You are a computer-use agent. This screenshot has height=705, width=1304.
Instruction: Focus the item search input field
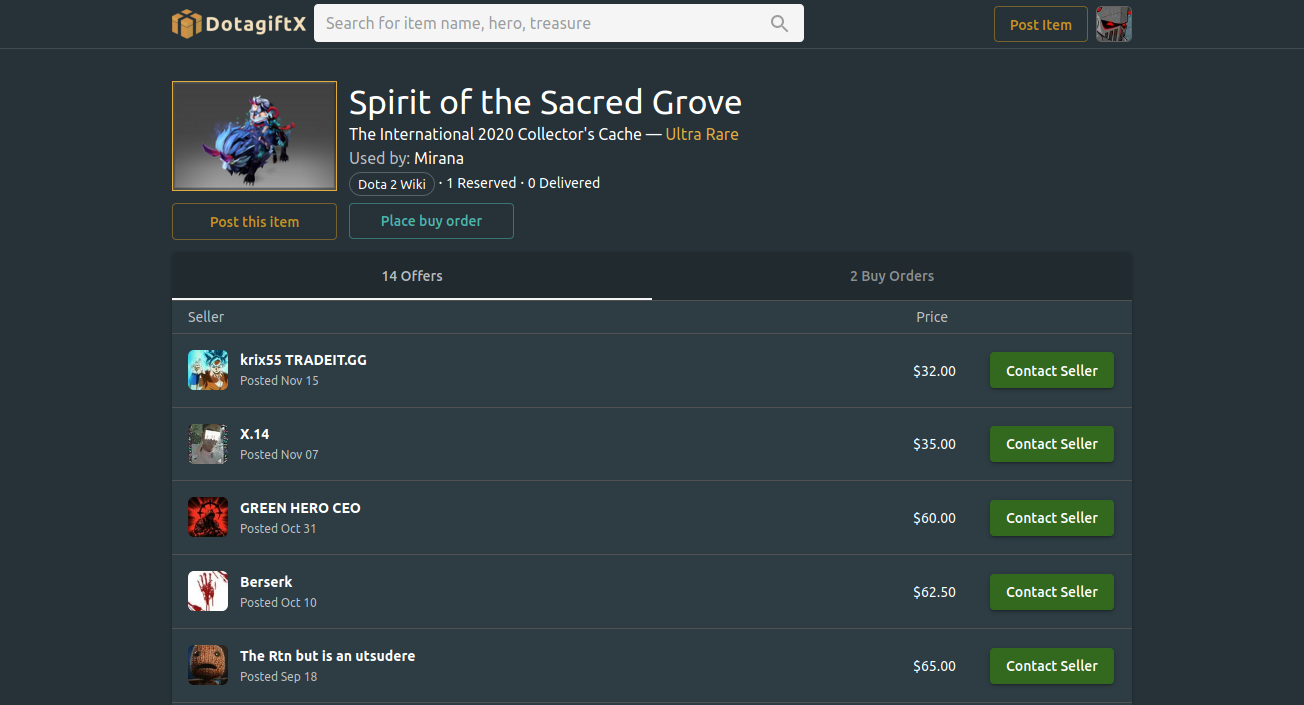coord(540,24)
